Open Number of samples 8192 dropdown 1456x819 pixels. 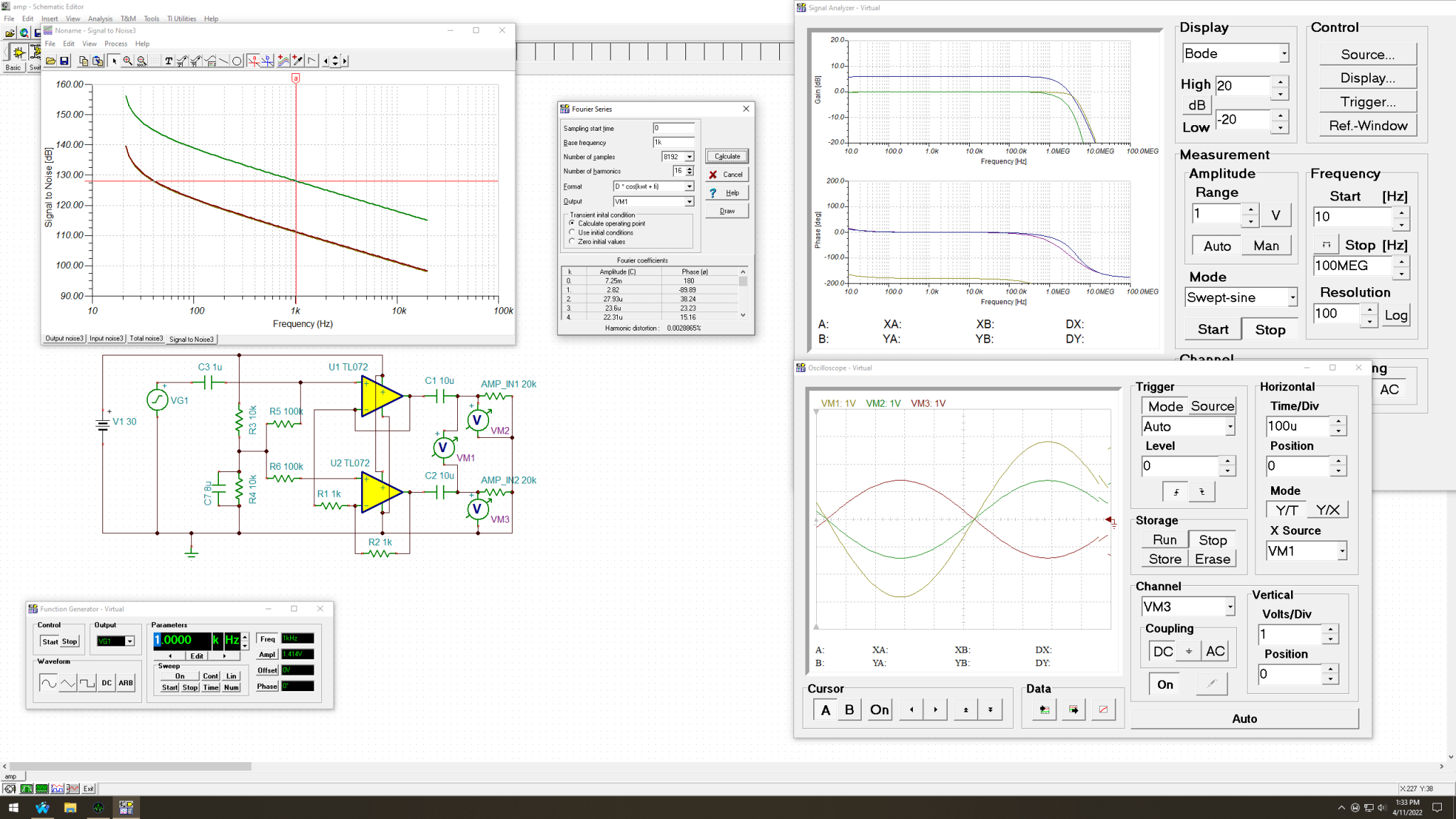click(x=689, y=157)
